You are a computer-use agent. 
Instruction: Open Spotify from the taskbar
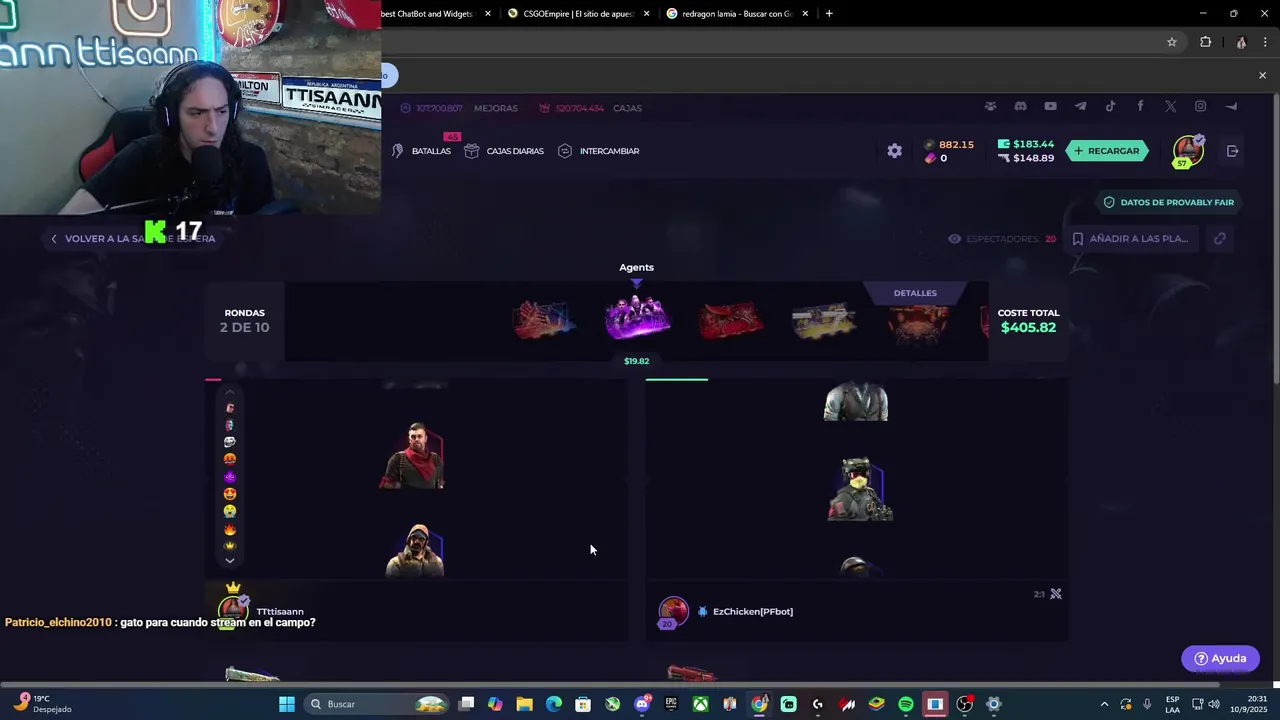(x=905, y=704)
